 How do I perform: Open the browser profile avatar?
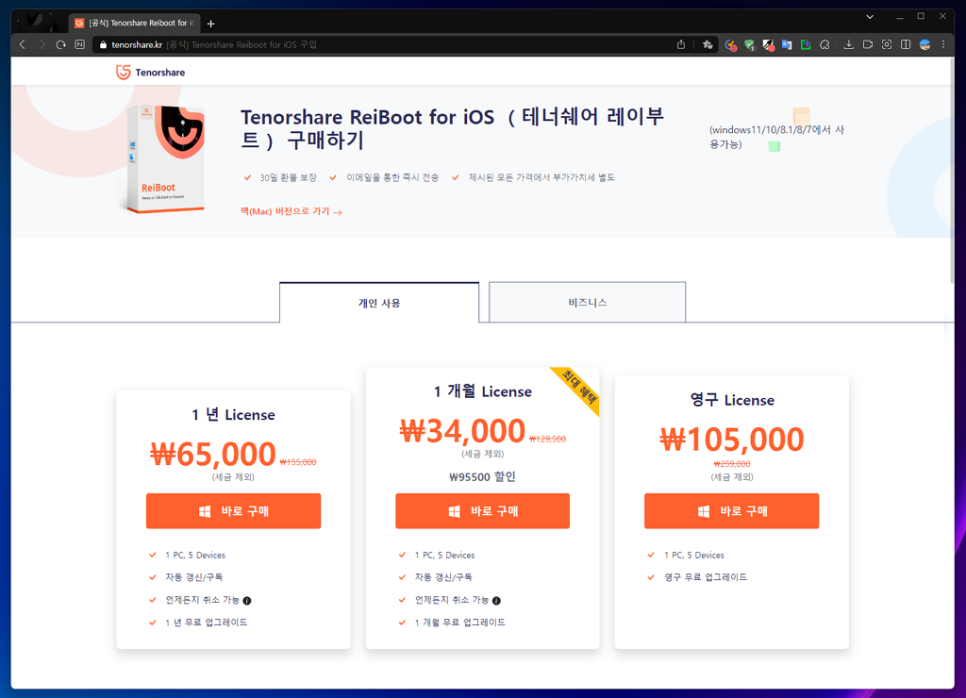(925, 45)
